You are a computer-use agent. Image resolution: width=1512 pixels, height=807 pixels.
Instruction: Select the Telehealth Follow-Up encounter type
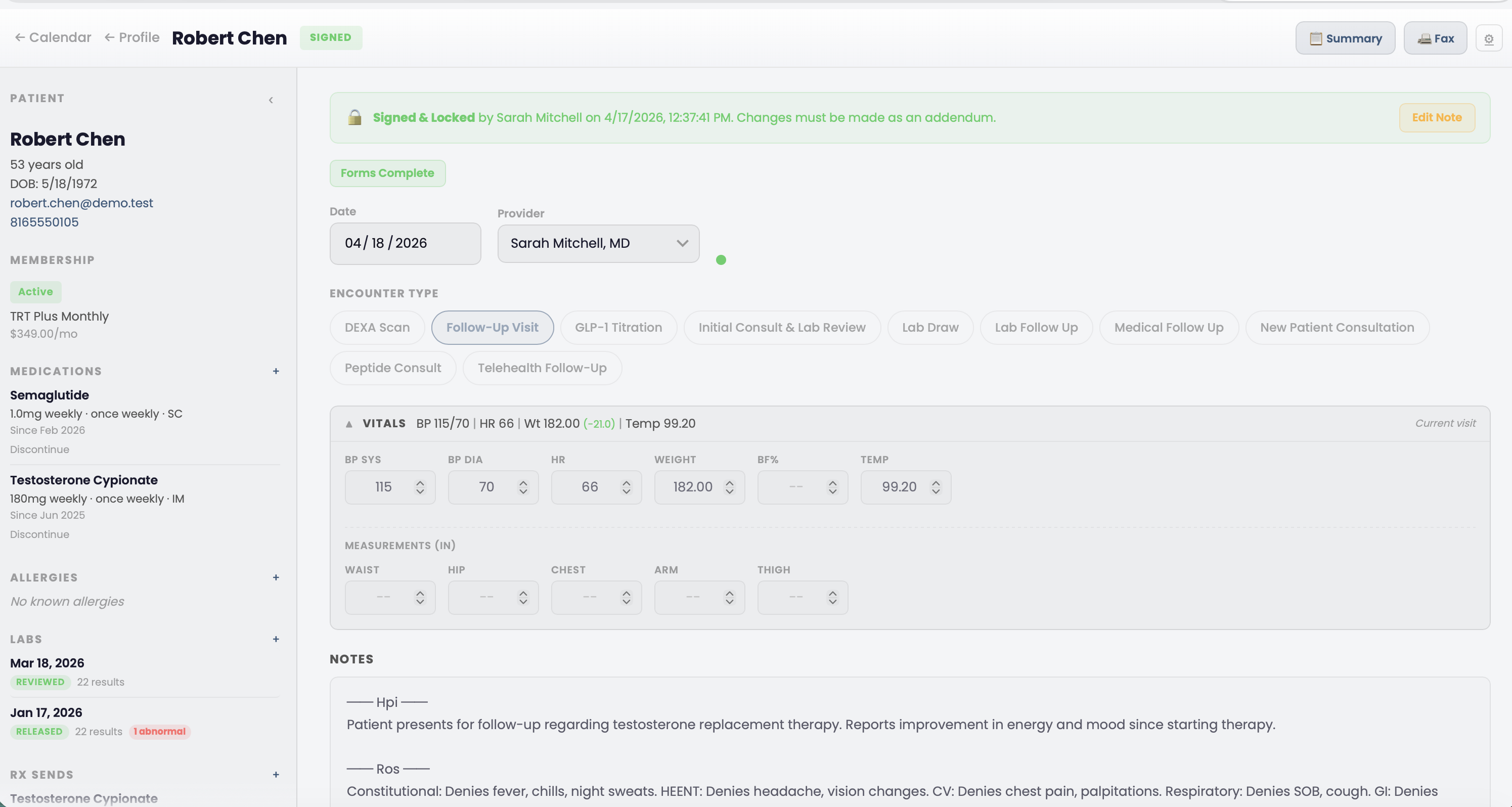(x=542, y=368)
